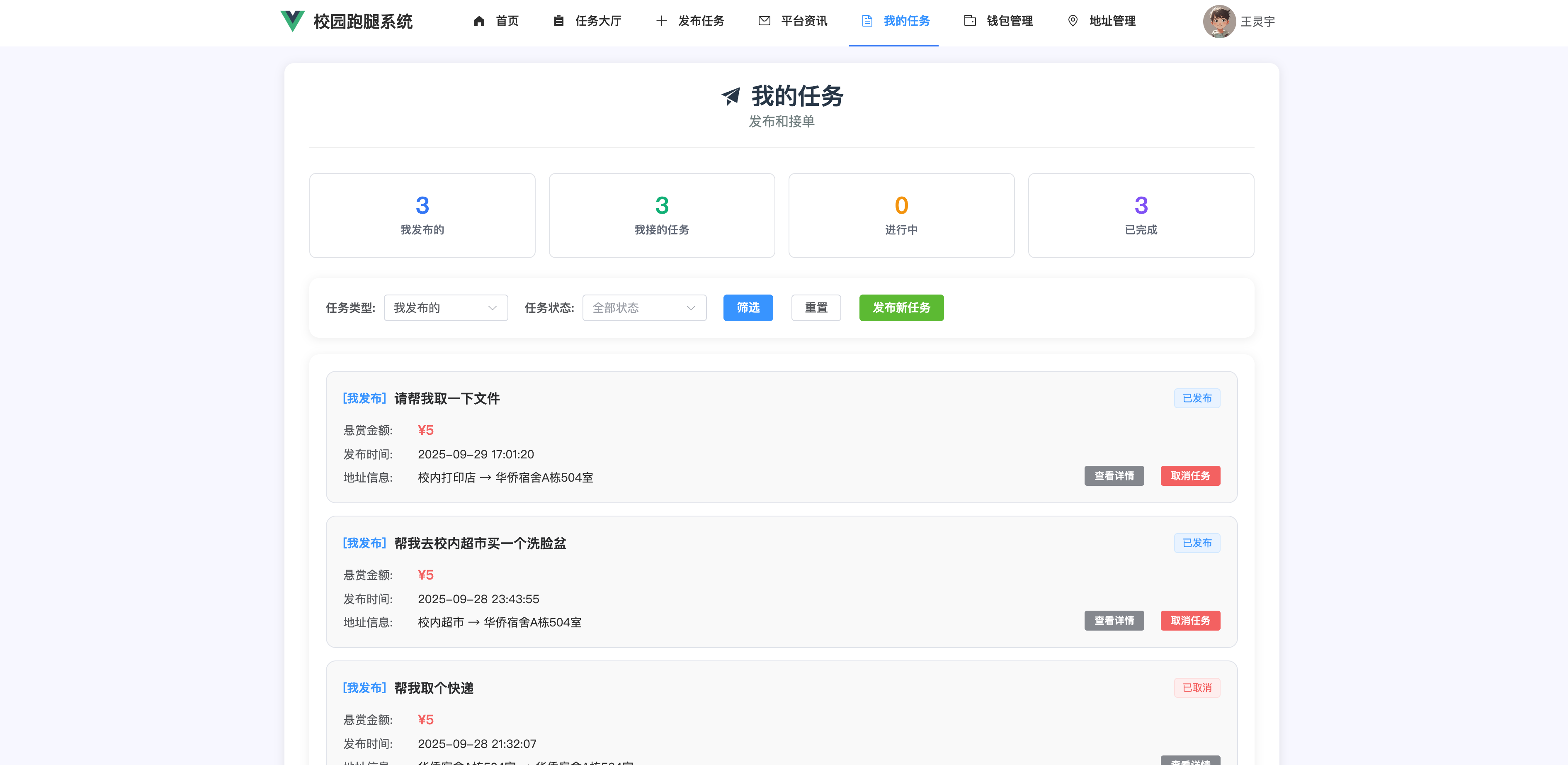Image resolution: width=1568 pixels, height=765 pixels.
Task: Go to the 任务大厅 menu item
Action: click(x=597, y=21)
